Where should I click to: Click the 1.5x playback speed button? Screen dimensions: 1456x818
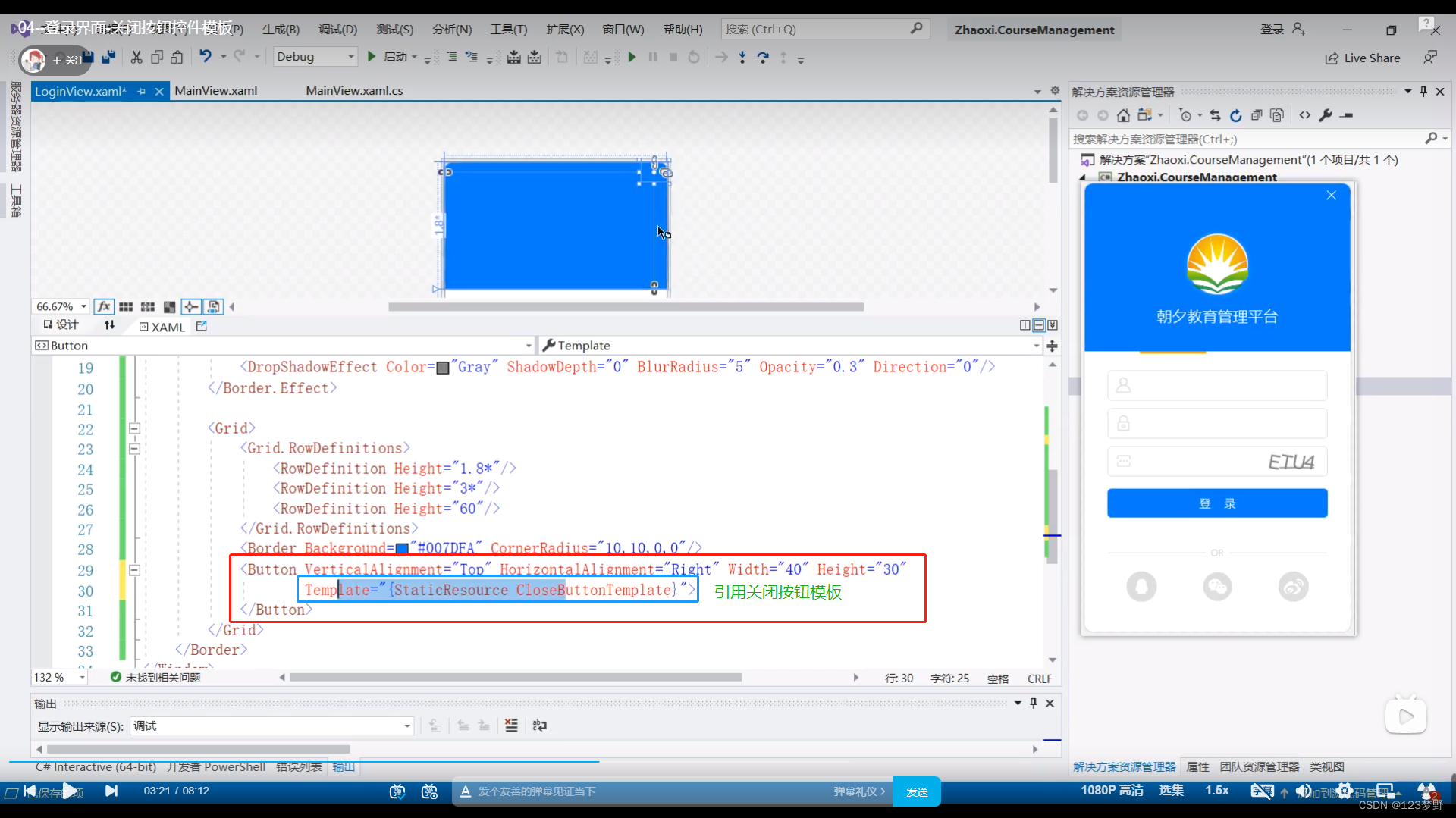coord(1216,791)
